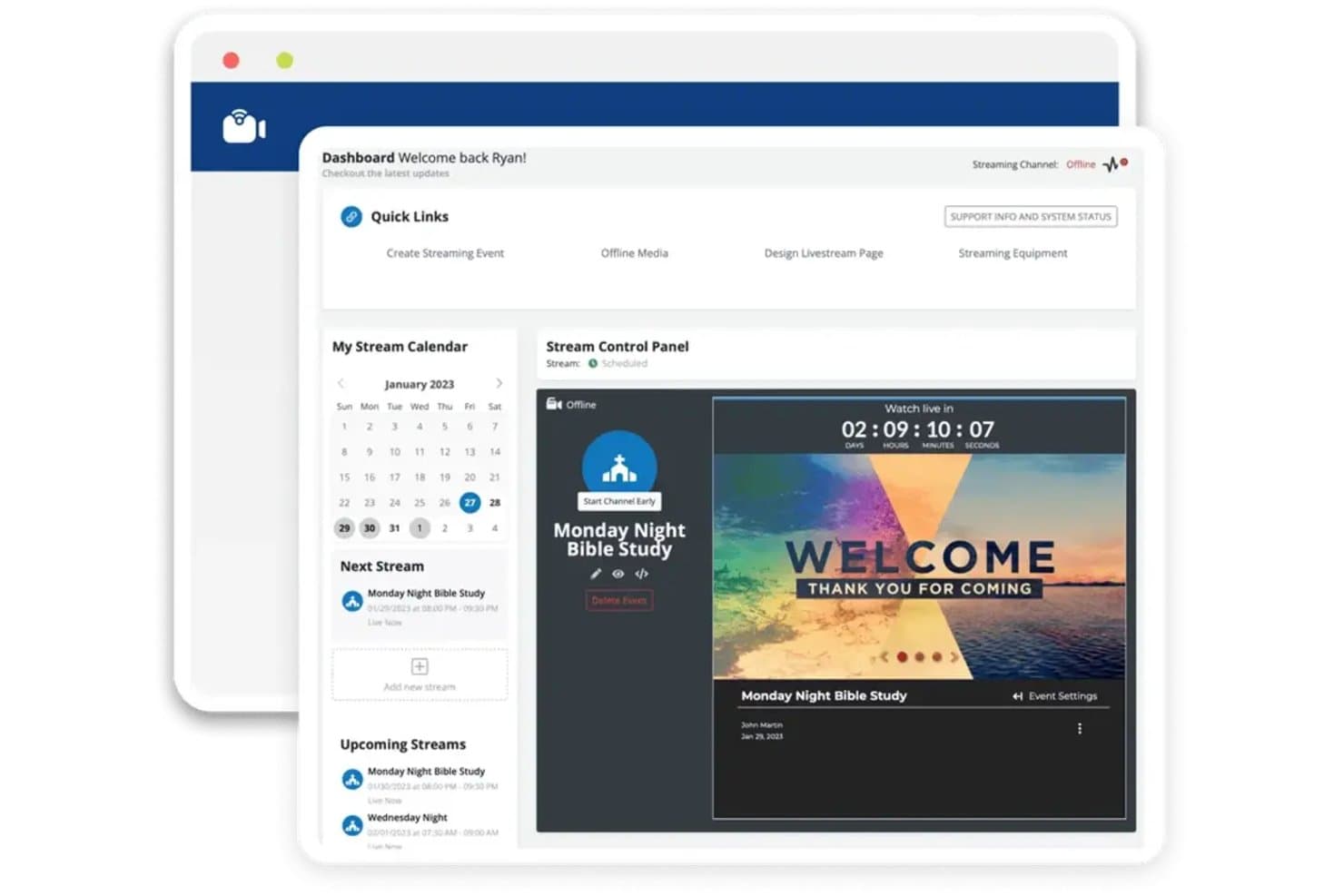Go to next slide in welcome carousel
The width and height of the screenshot is (1344, 896).
point(954,657)
